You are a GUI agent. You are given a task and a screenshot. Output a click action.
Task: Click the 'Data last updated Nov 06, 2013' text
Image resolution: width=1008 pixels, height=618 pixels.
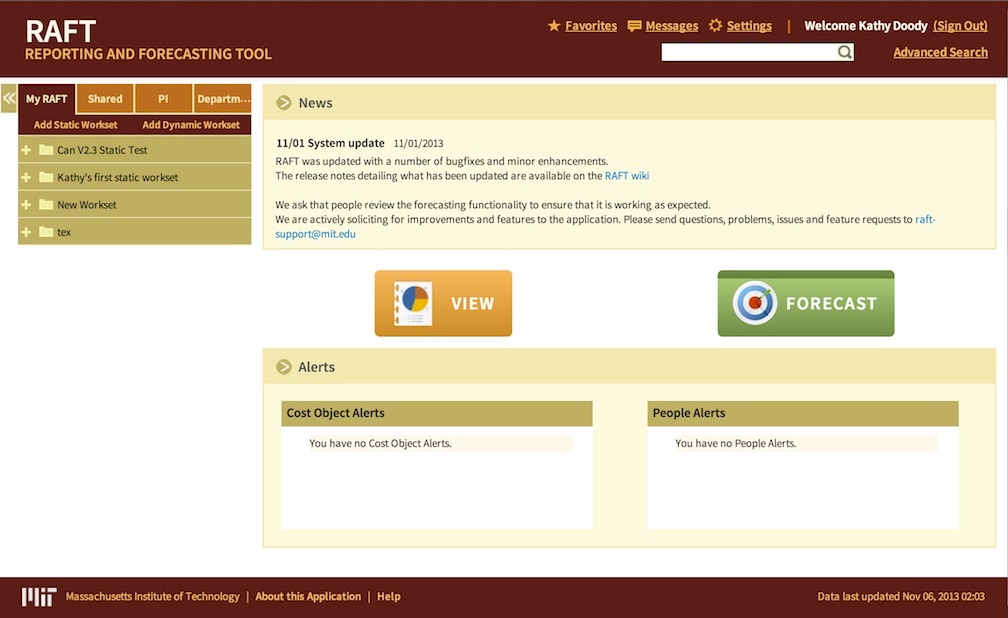pyautogui.click(x=901, y=597)
